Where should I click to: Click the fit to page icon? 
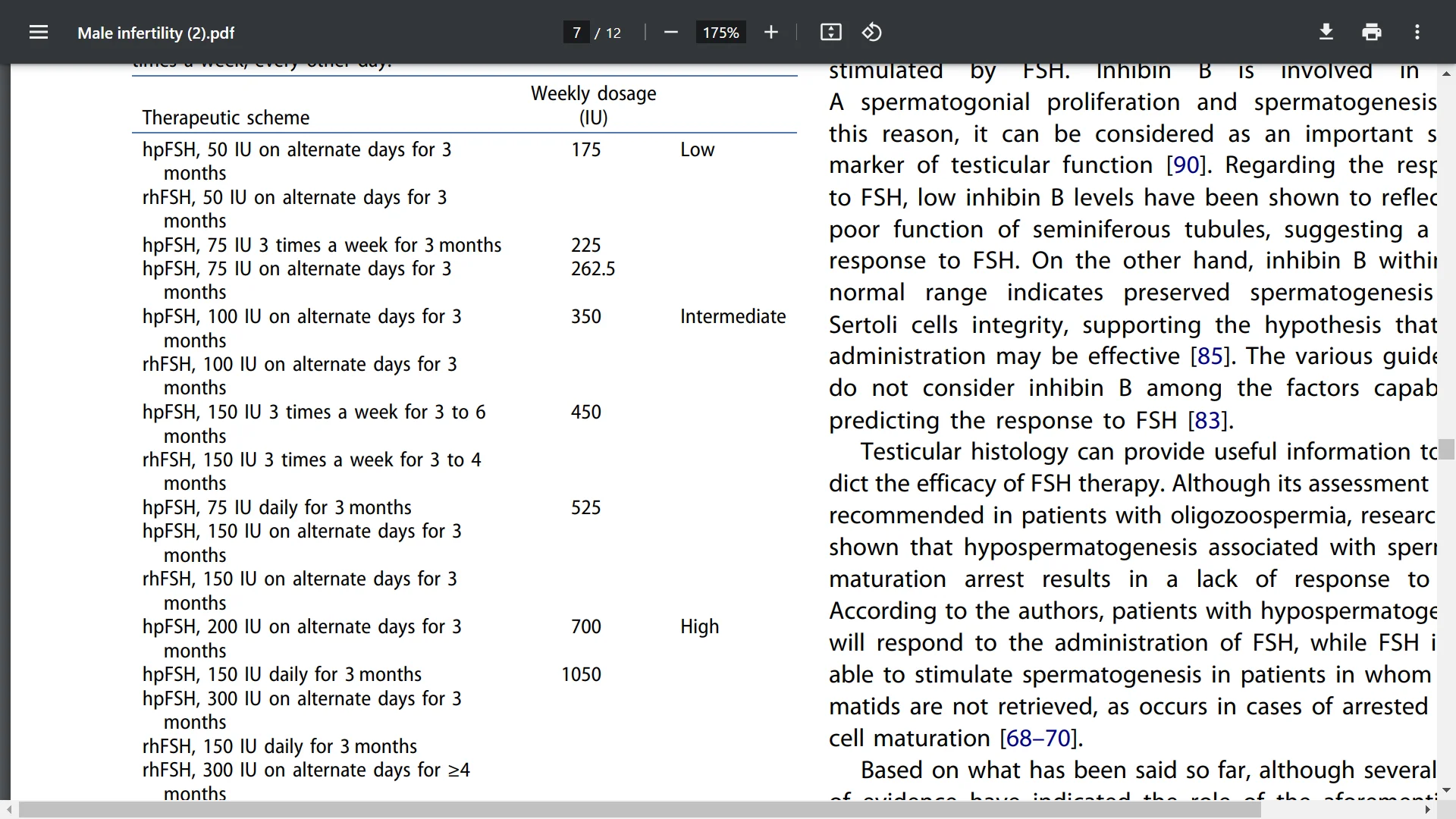click(831, 33)
